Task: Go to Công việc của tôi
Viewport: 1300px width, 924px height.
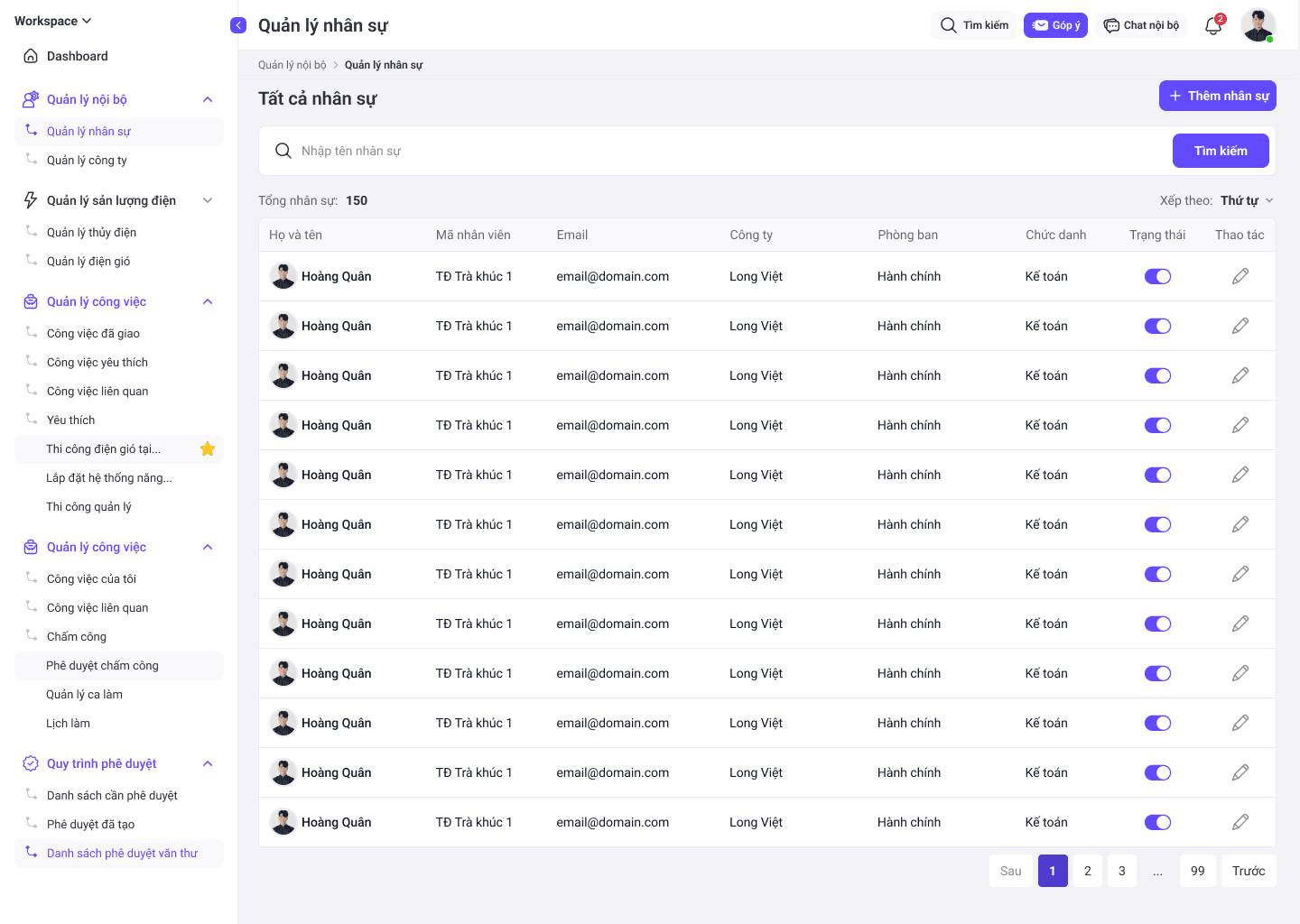Action: (x=119, y=578)
